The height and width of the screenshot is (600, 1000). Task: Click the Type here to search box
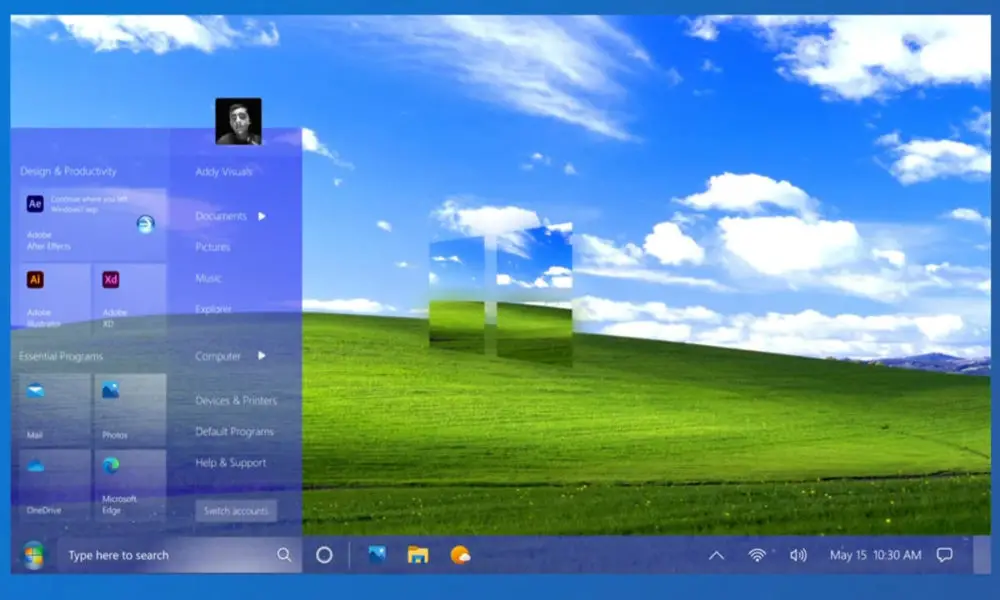coord(179,555)
